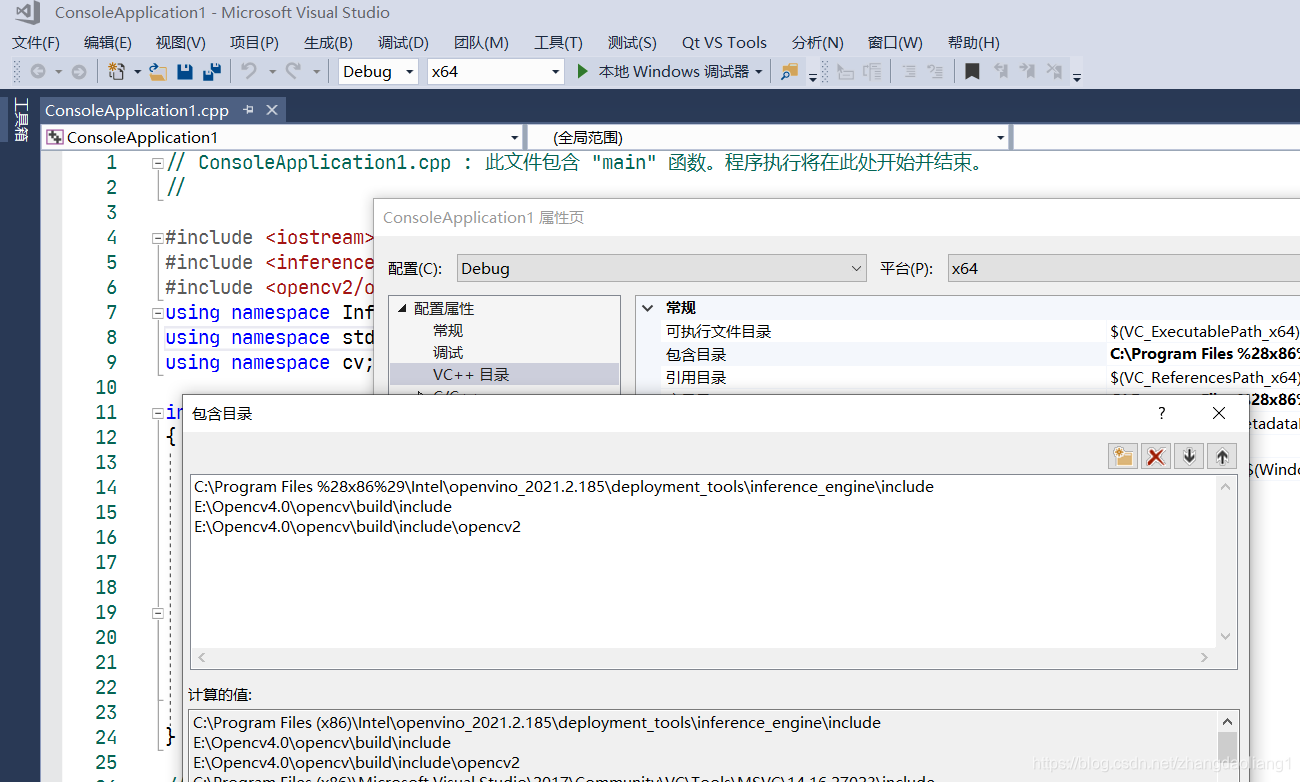Image resolution: width=1300 pixels, height=782 pixels.
Task: Go to the next bookmark icon
Action: (x=1027, y=72)
